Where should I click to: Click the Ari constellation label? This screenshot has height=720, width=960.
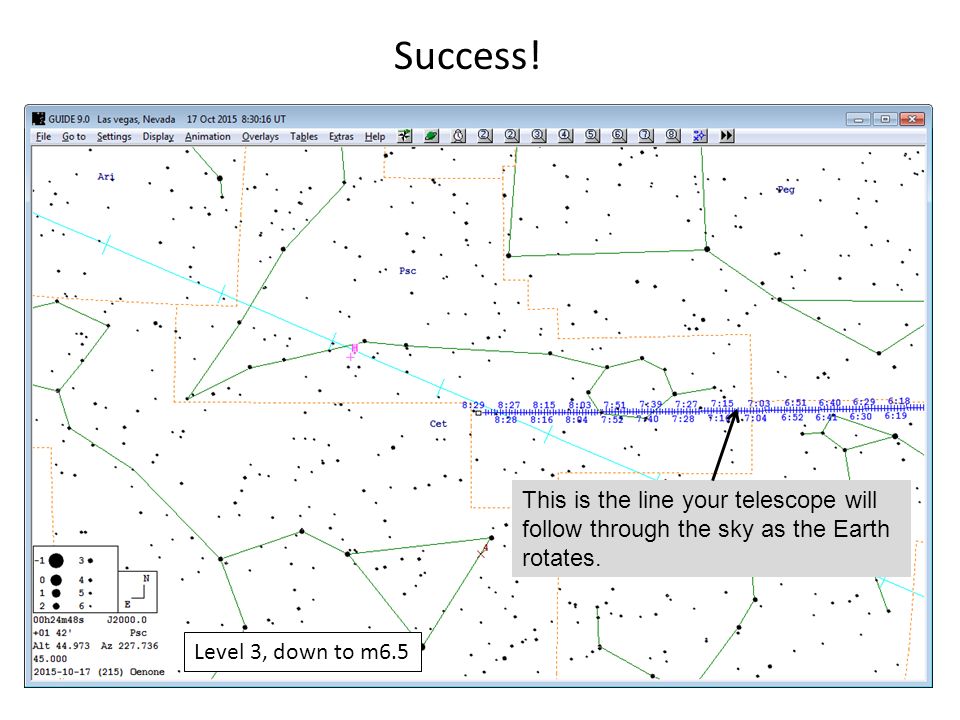click(x=106, y=176)
